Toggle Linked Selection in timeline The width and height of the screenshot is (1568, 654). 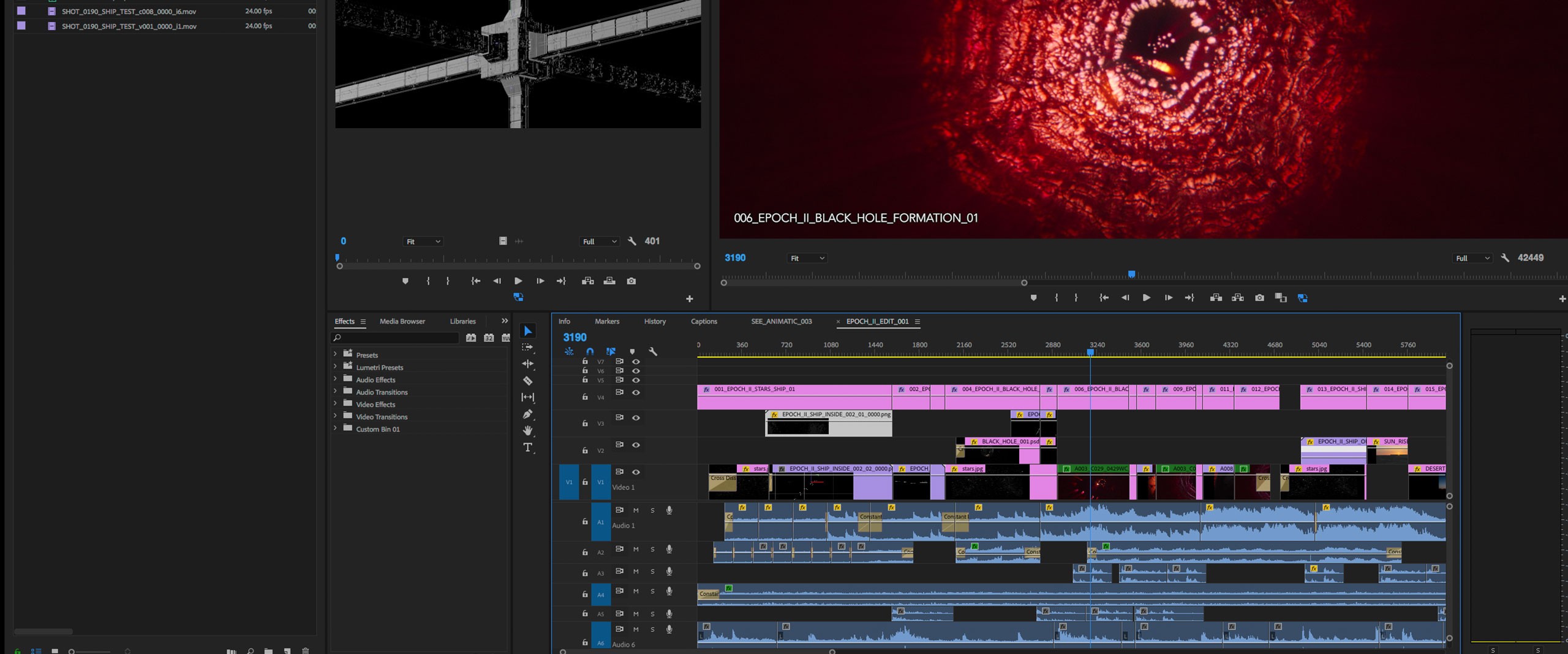(x=611, y=352)
